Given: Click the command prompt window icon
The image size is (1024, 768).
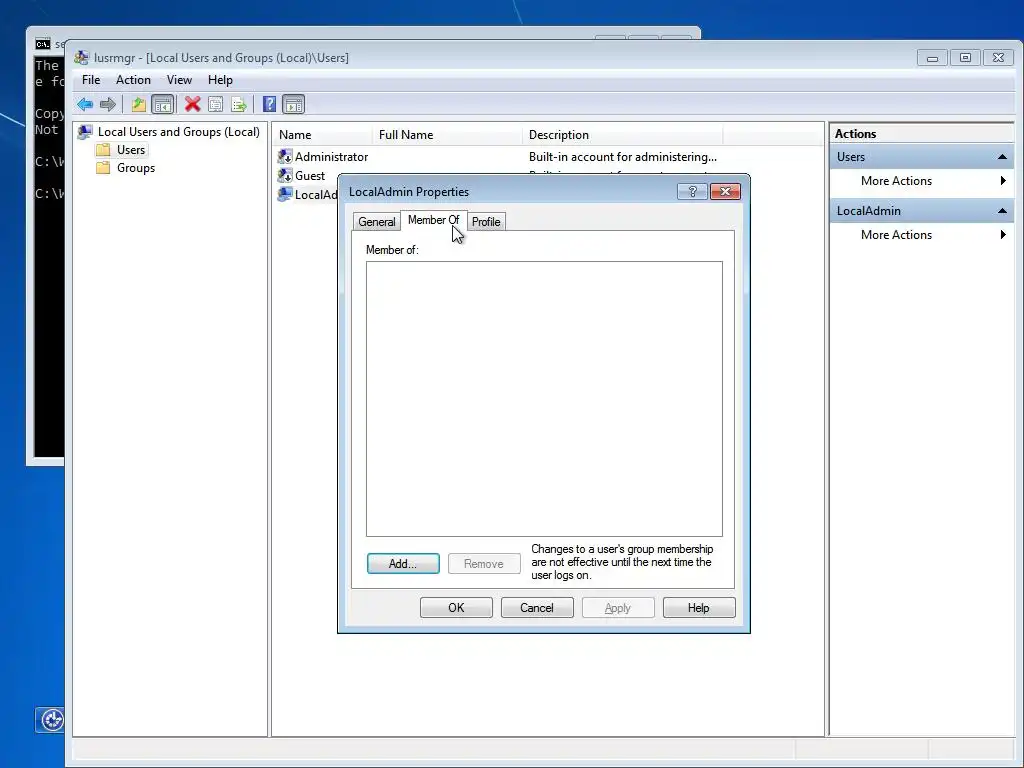Looking at the screenshot, I should point(42,44).
